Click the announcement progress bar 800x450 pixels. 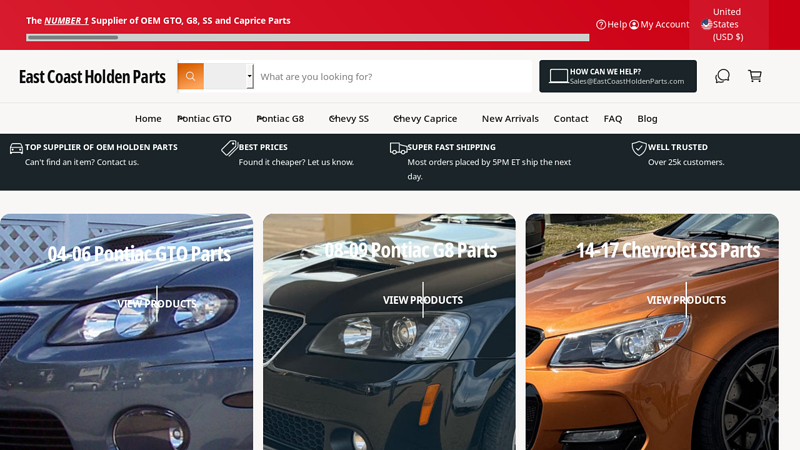pyautogui.click(x=307, y=38)
